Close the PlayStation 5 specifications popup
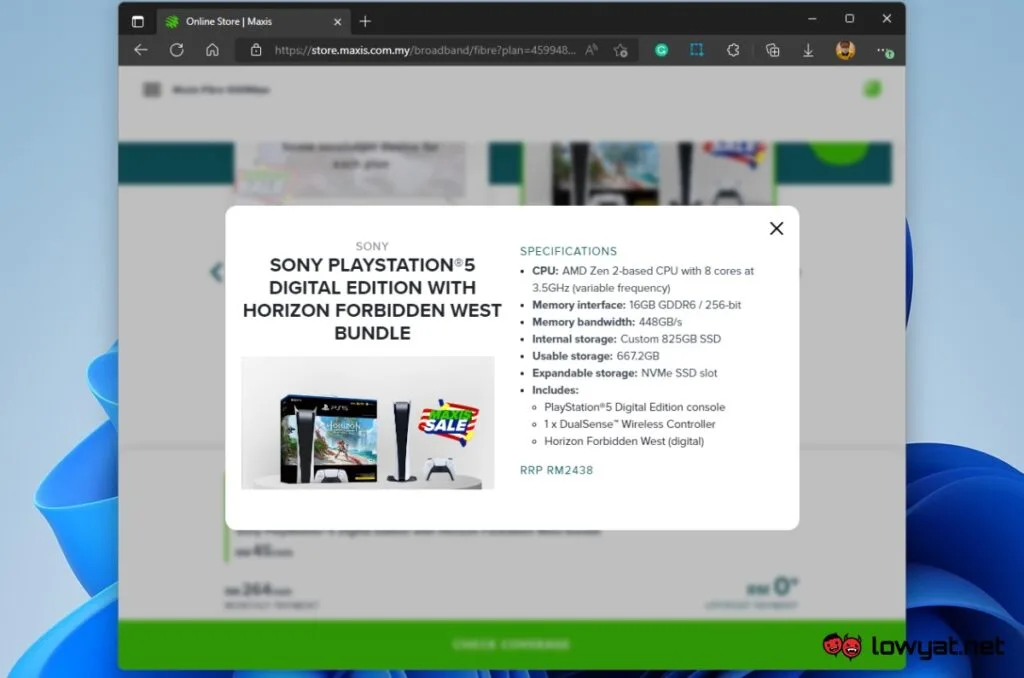The image size is (1024, 678). point(776,228)
